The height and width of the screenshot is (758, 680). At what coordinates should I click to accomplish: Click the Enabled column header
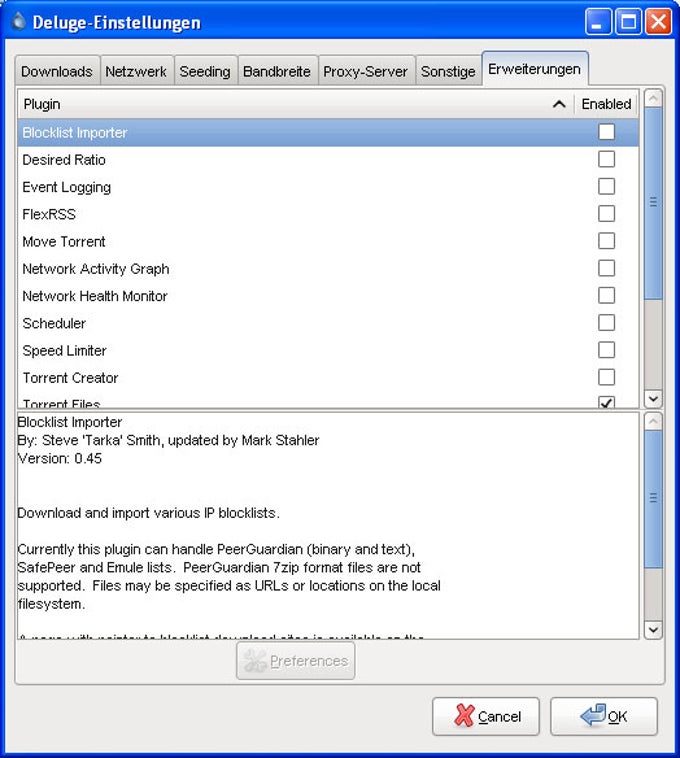click(606, 104)
